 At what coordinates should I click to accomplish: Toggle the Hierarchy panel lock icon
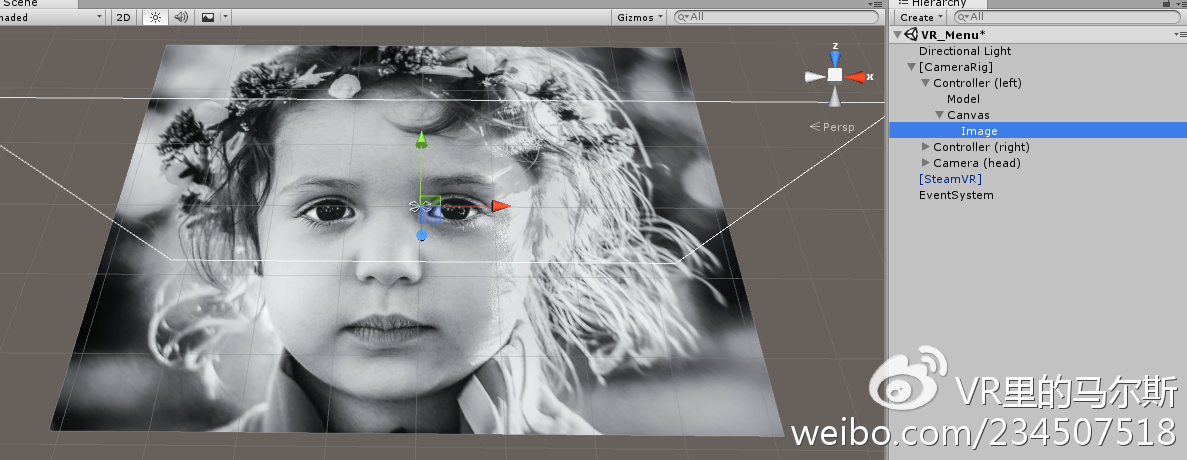point(1166,4)
